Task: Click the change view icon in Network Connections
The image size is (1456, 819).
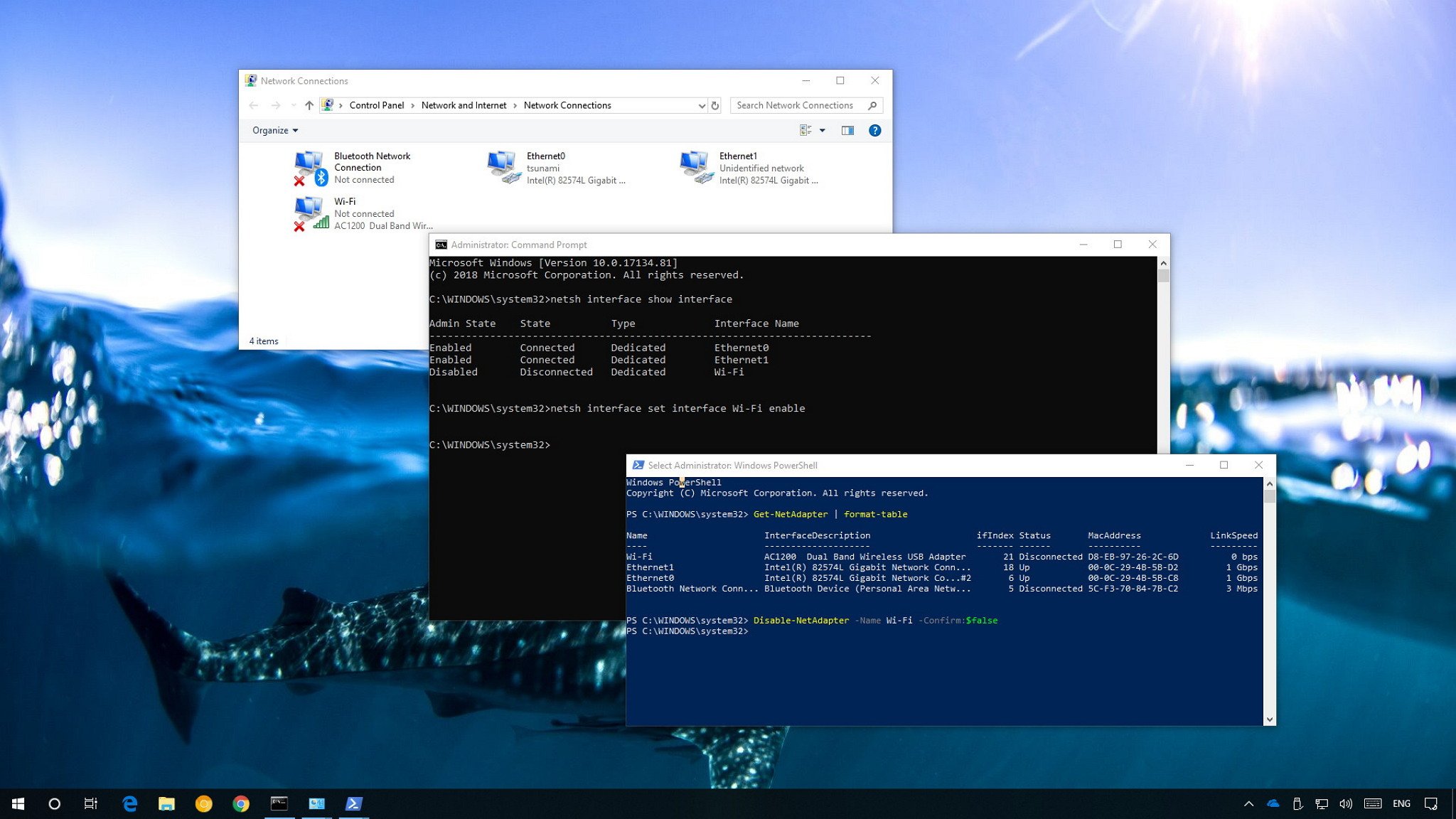Action: tap(805, 130)
